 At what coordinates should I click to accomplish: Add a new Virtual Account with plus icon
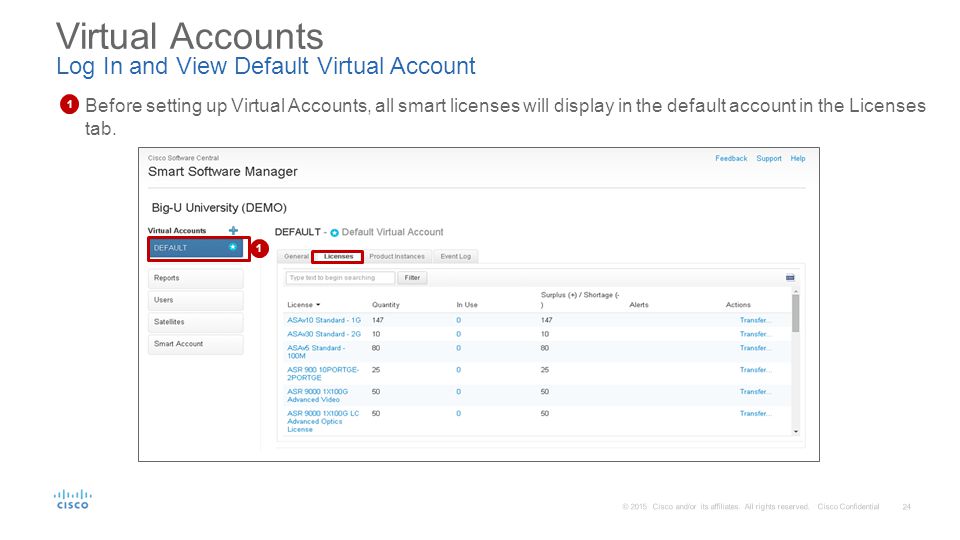tap(233, 230)
